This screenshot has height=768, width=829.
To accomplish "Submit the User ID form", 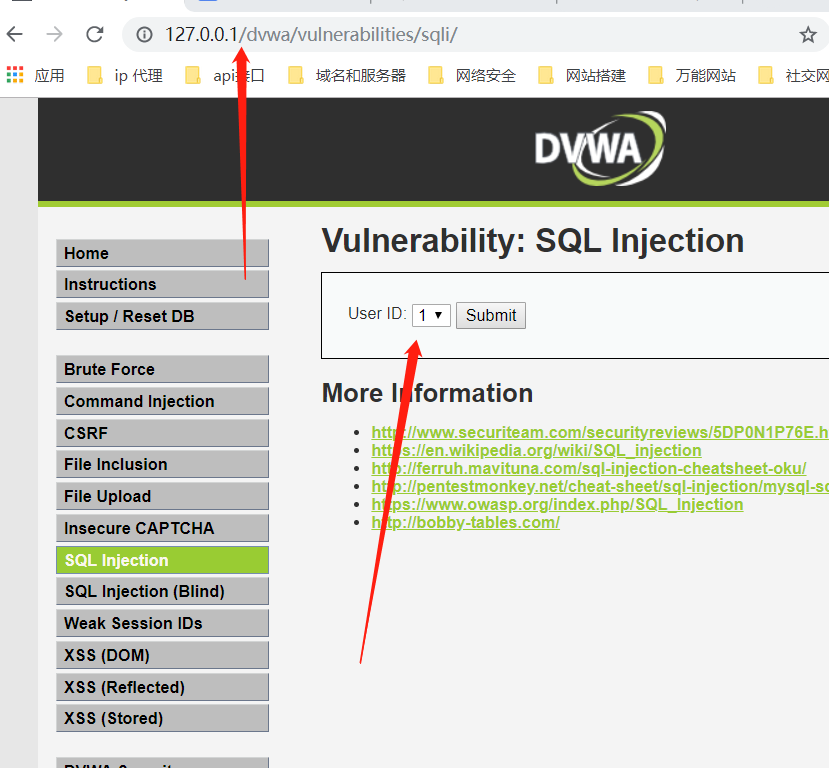I will 491,316.
